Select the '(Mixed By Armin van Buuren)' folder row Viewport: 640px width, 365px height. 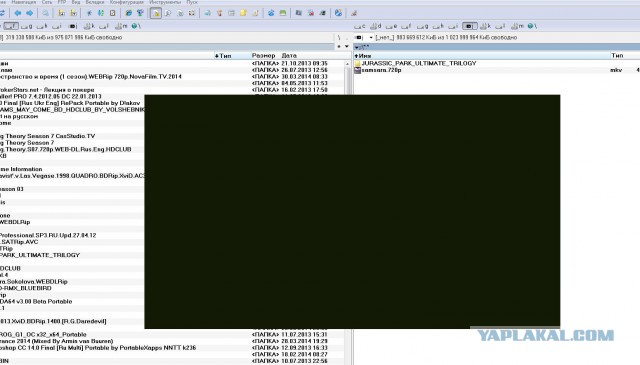point(56,341)
